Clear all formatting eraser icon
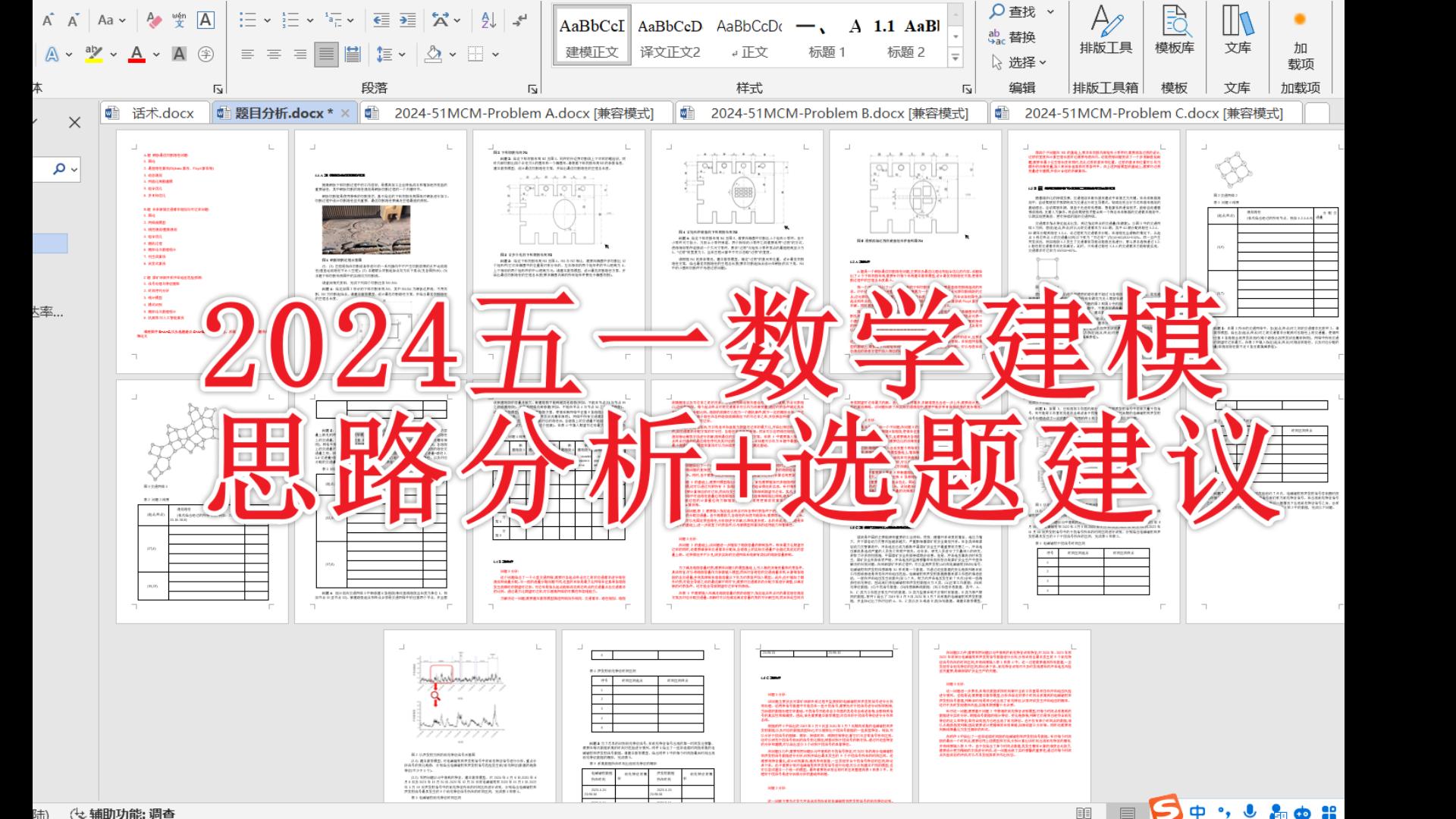Screen dimensions: 1456x819 [154, 20]
